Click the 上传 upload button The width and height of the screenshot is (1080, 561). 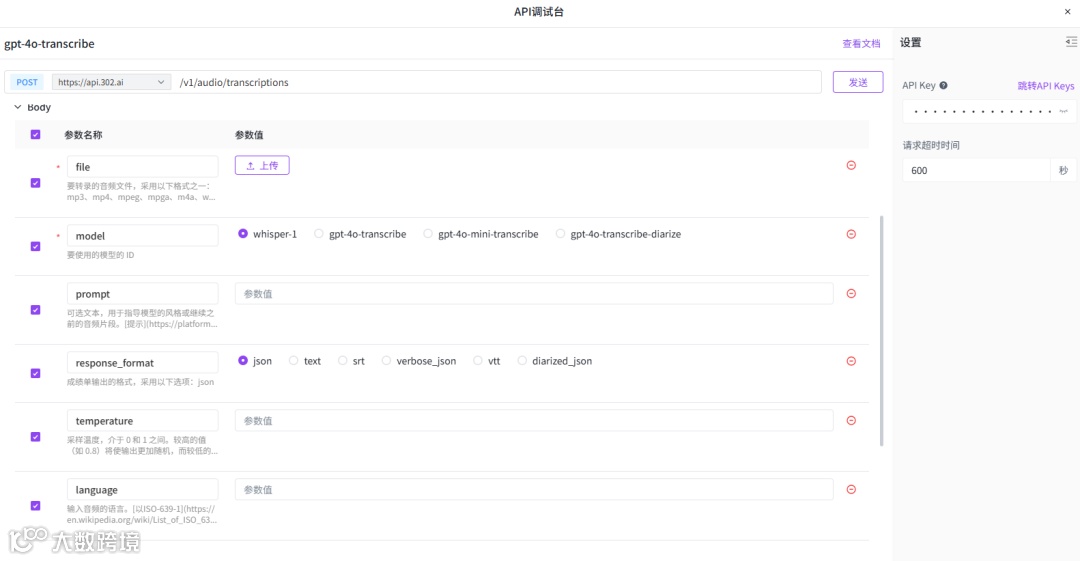pyautogui.click(x=262, y=165)
